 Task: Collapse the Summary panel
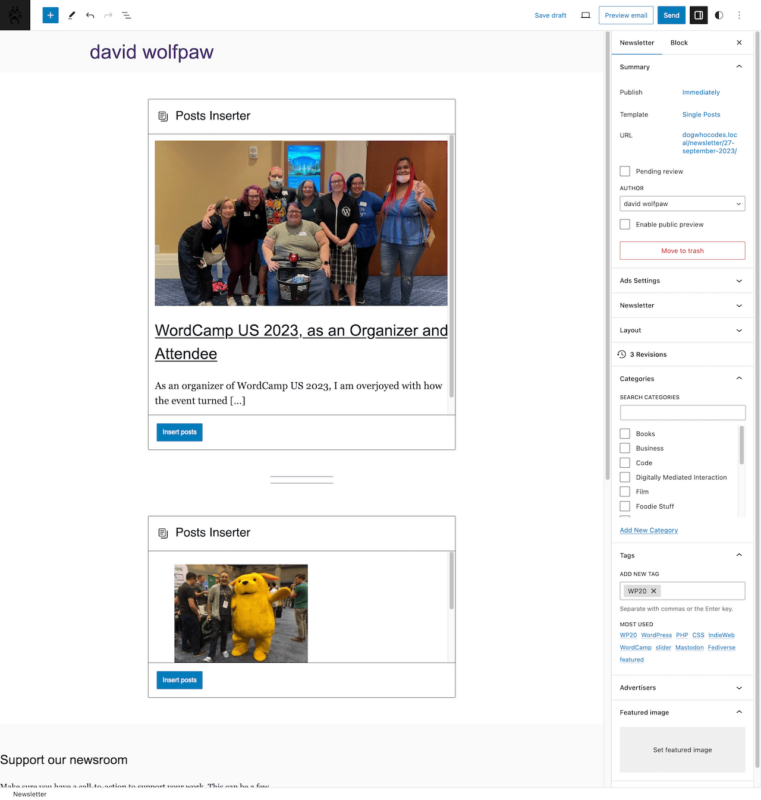click(x=682, y=67)
